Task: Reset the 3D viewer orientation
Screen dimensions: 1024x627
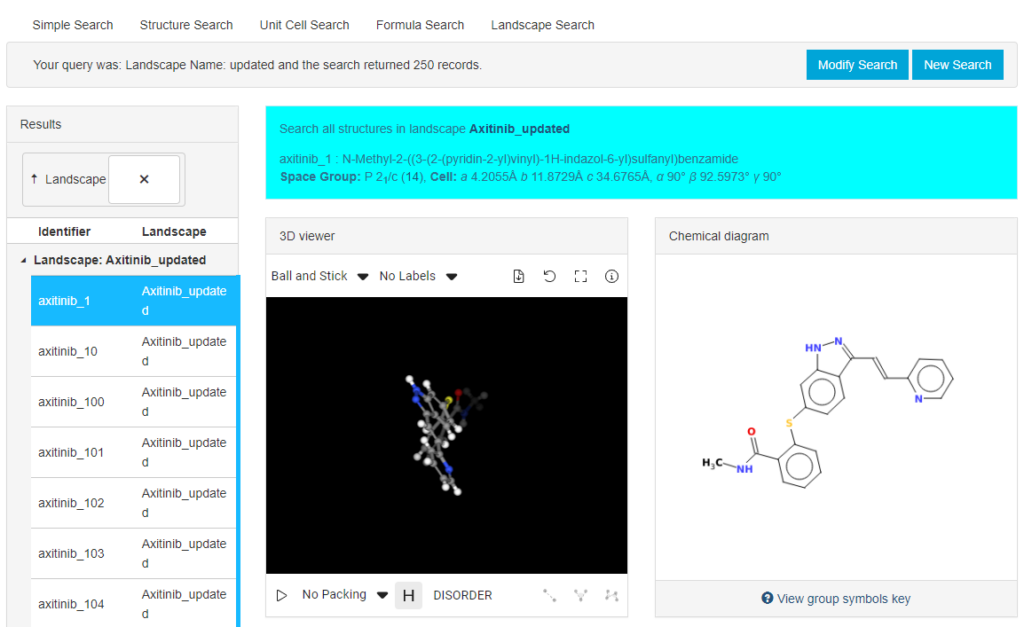Action: [549, 277]
